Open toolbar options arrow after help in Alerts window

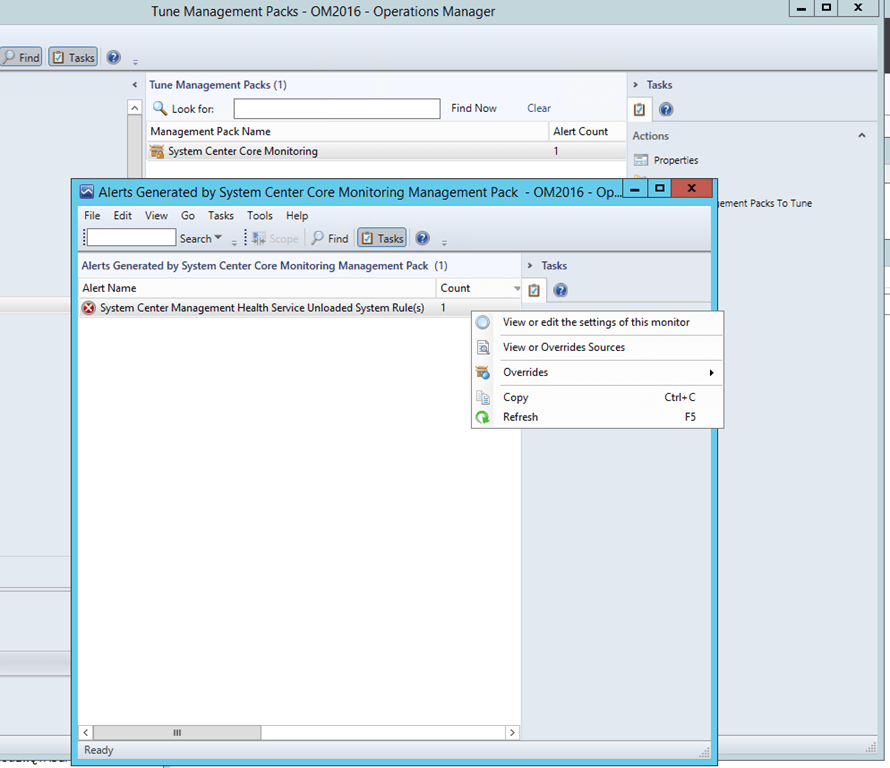pos(444,242)
